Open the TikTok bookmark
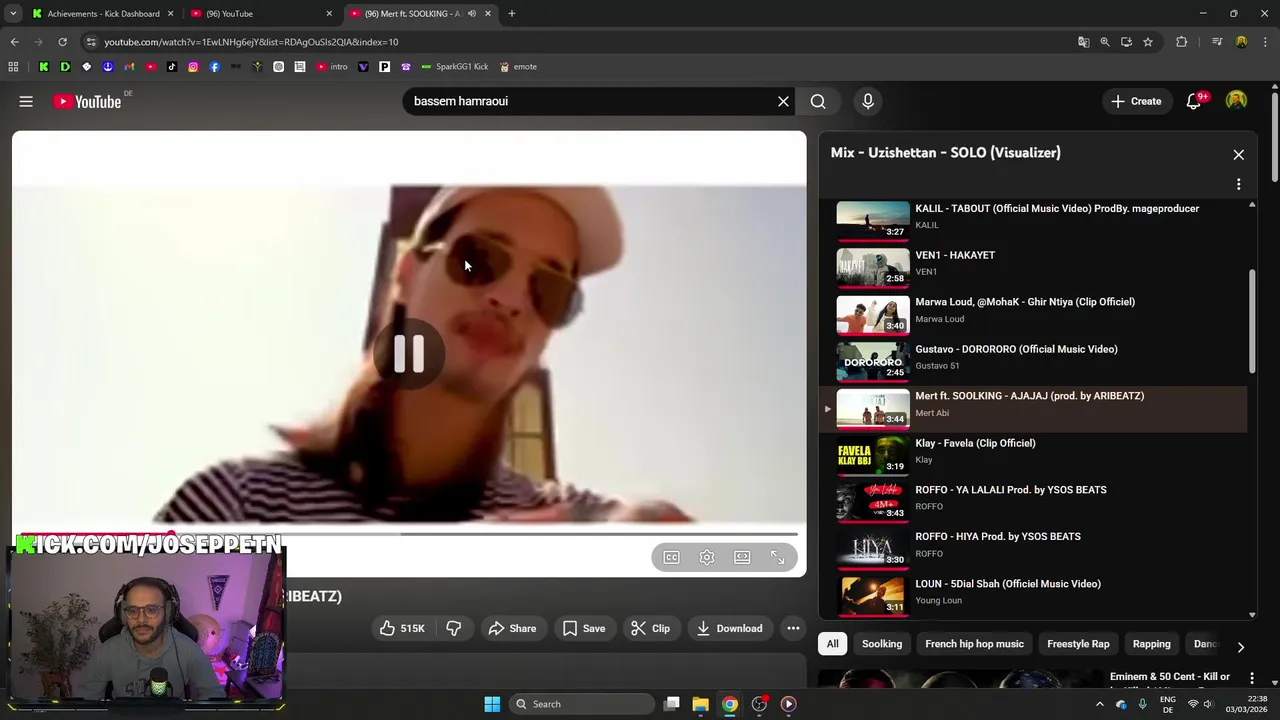 coord(172,67)
